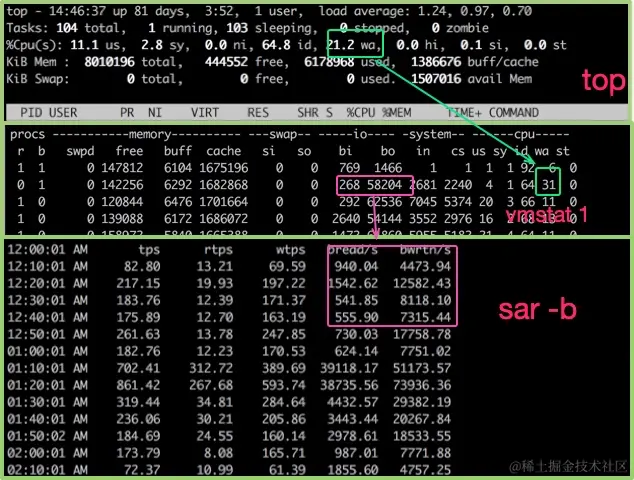Select vmstat free value 139088
634x480 pixels.
tap(122, 219)
